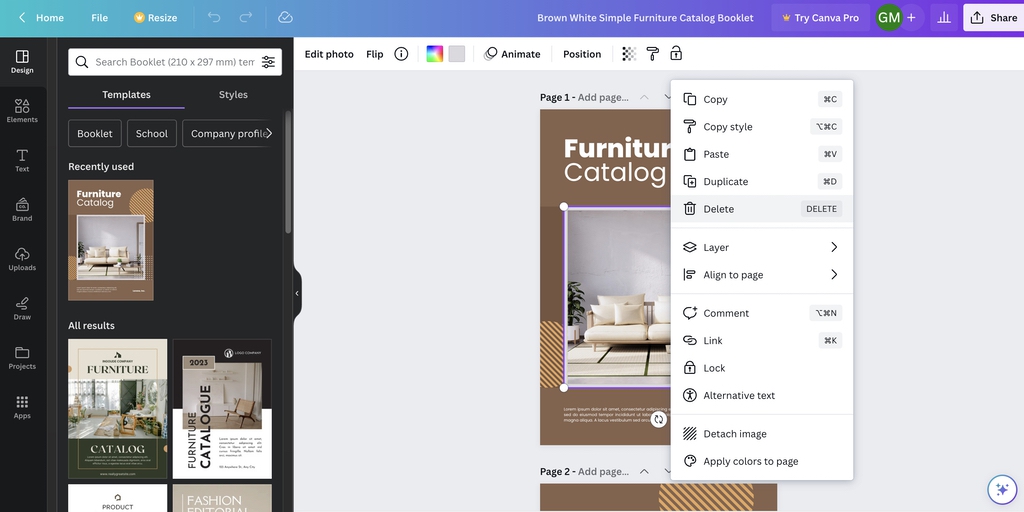Select Copy style in context menu

[x=761, y=127]
